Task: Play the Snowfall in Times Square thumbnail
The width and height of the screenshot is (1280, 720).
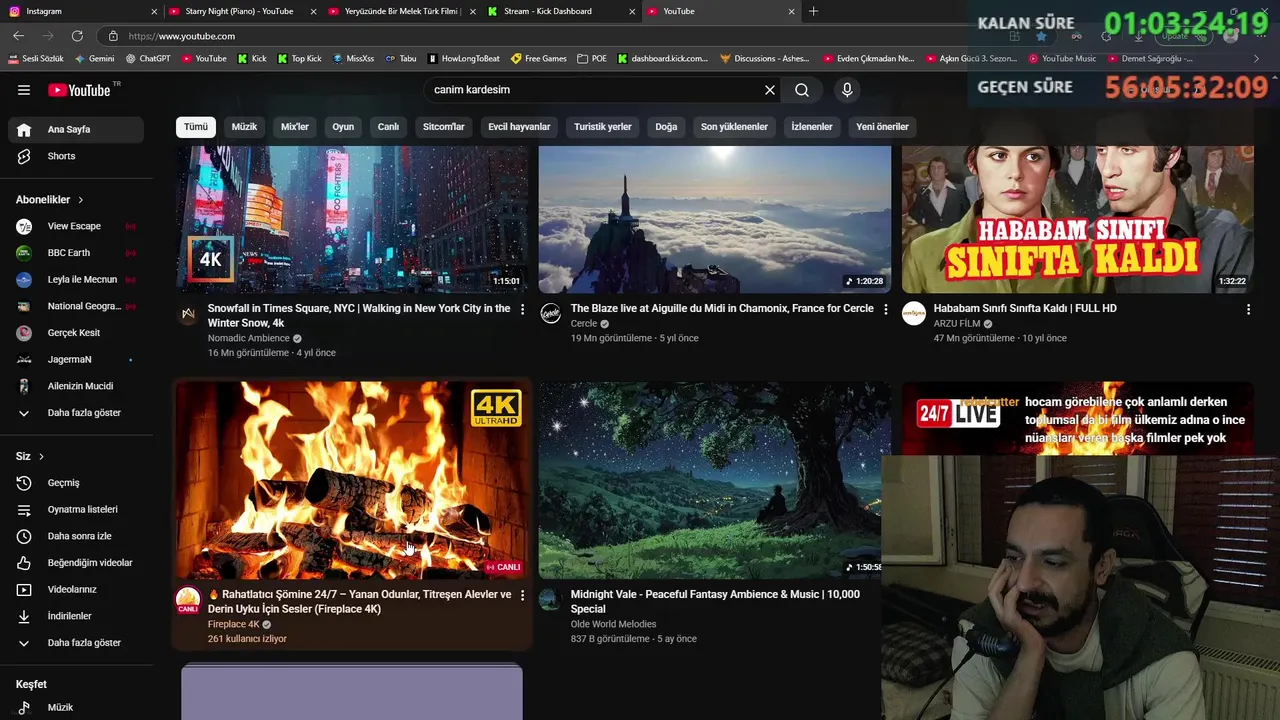Action: [352, 219]
